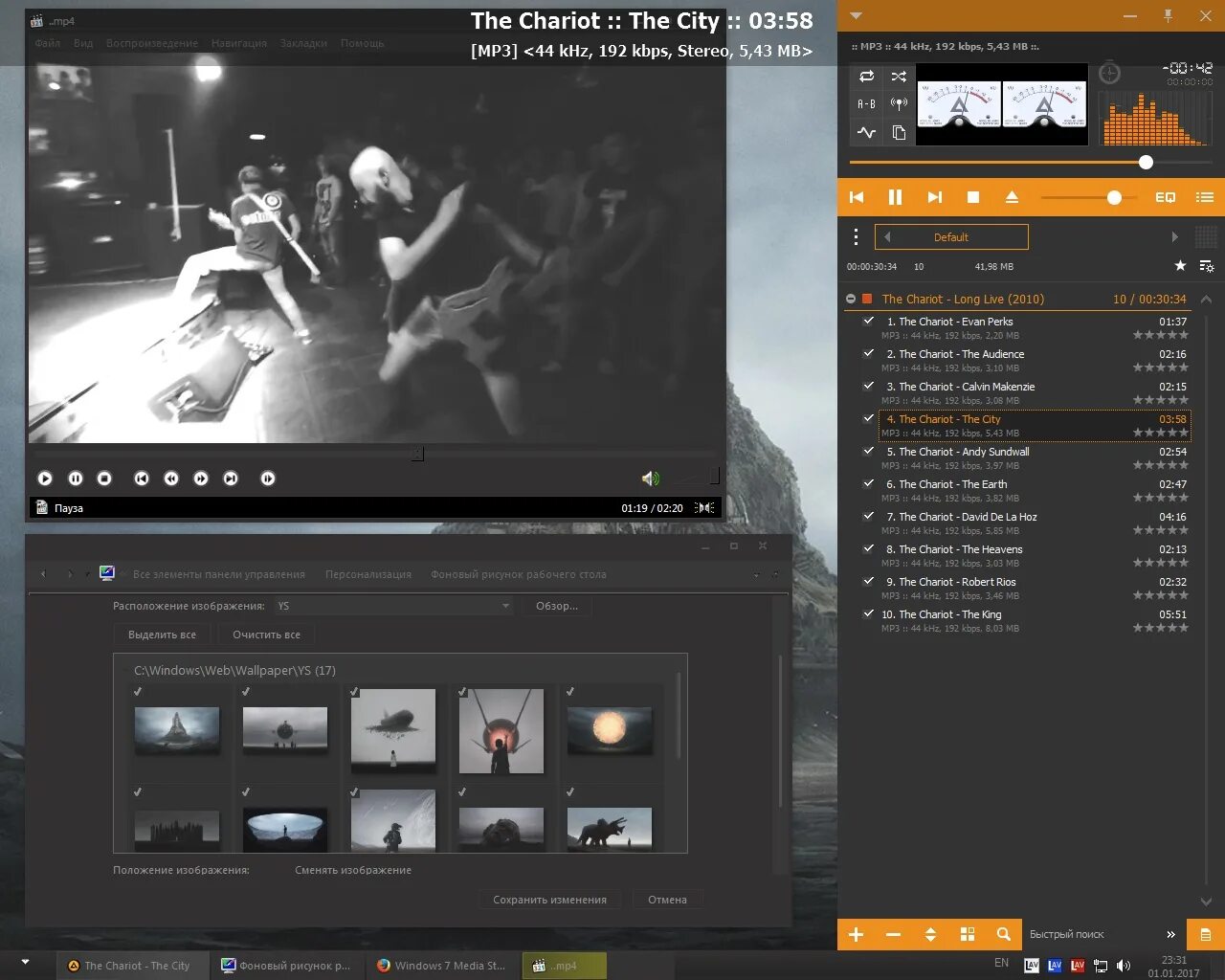This screenshot has width=1225, height=980.
Task: Click the Обзор... browse button
Action: click(x=557, y=606)
